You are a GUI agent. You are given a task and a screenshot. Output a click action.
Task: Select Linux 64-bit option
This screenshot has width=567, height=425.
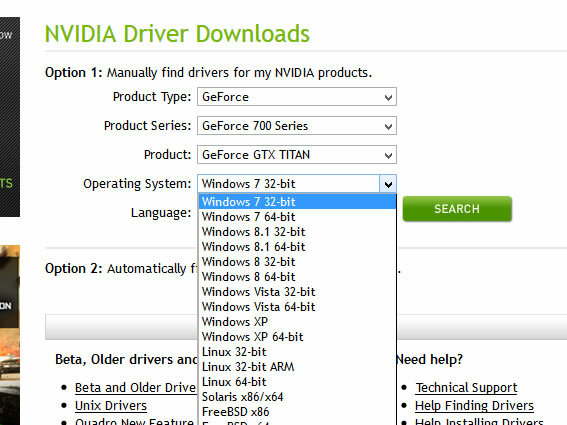coord(297,382)
